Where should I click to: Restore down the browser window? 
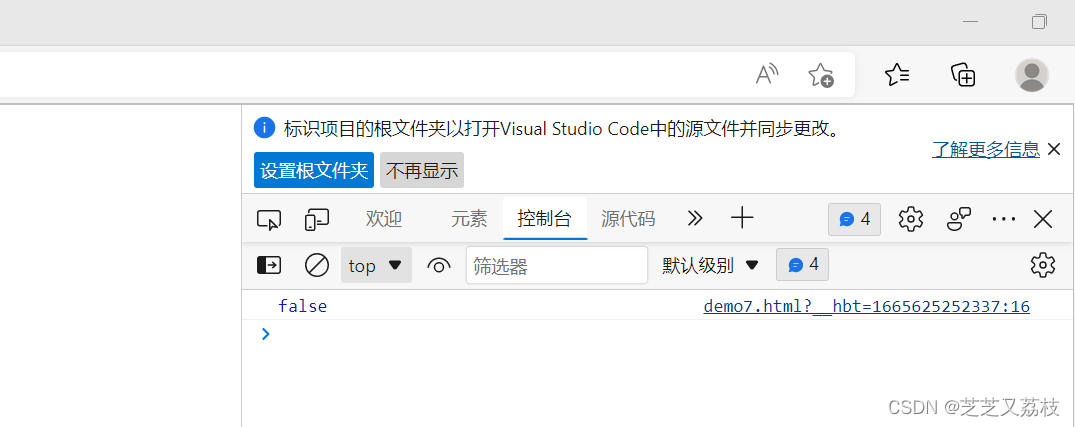1039,22
